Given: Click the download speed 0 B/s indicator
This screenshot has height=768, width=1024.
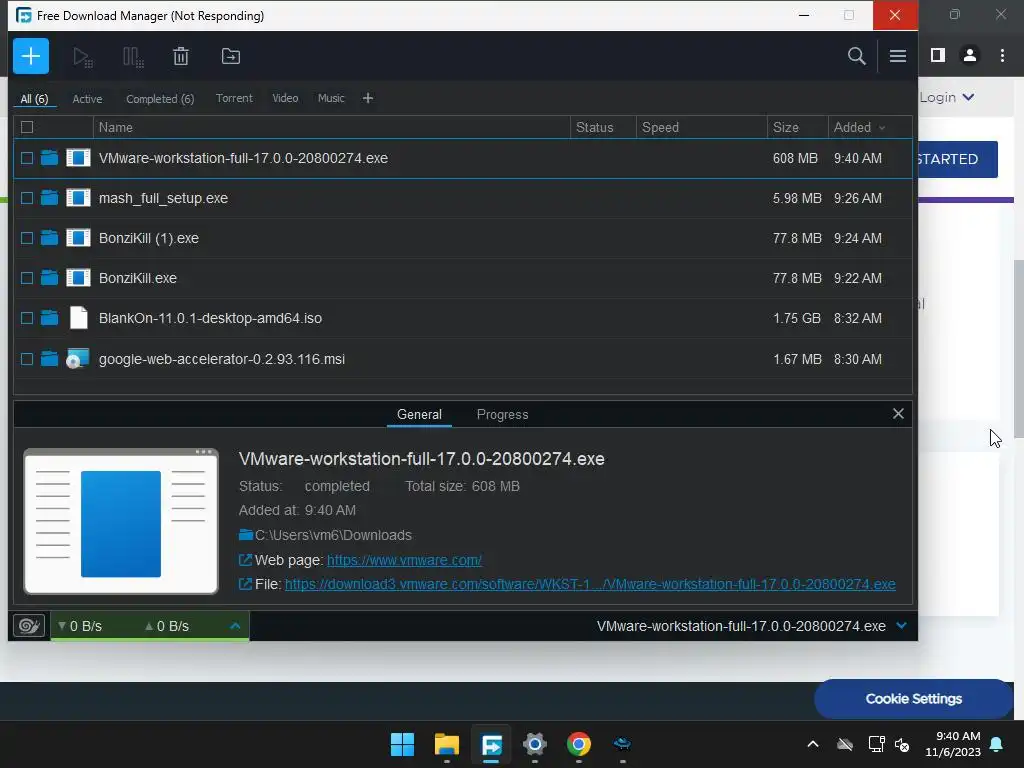Looking at the screenshot, I should point(80,626).
